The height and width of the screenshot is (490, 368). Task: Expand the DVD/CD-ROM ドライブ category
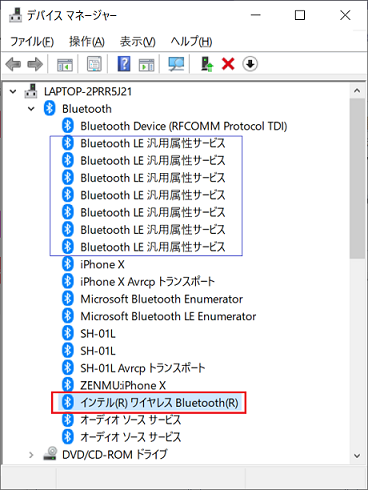tap(31, 454)
